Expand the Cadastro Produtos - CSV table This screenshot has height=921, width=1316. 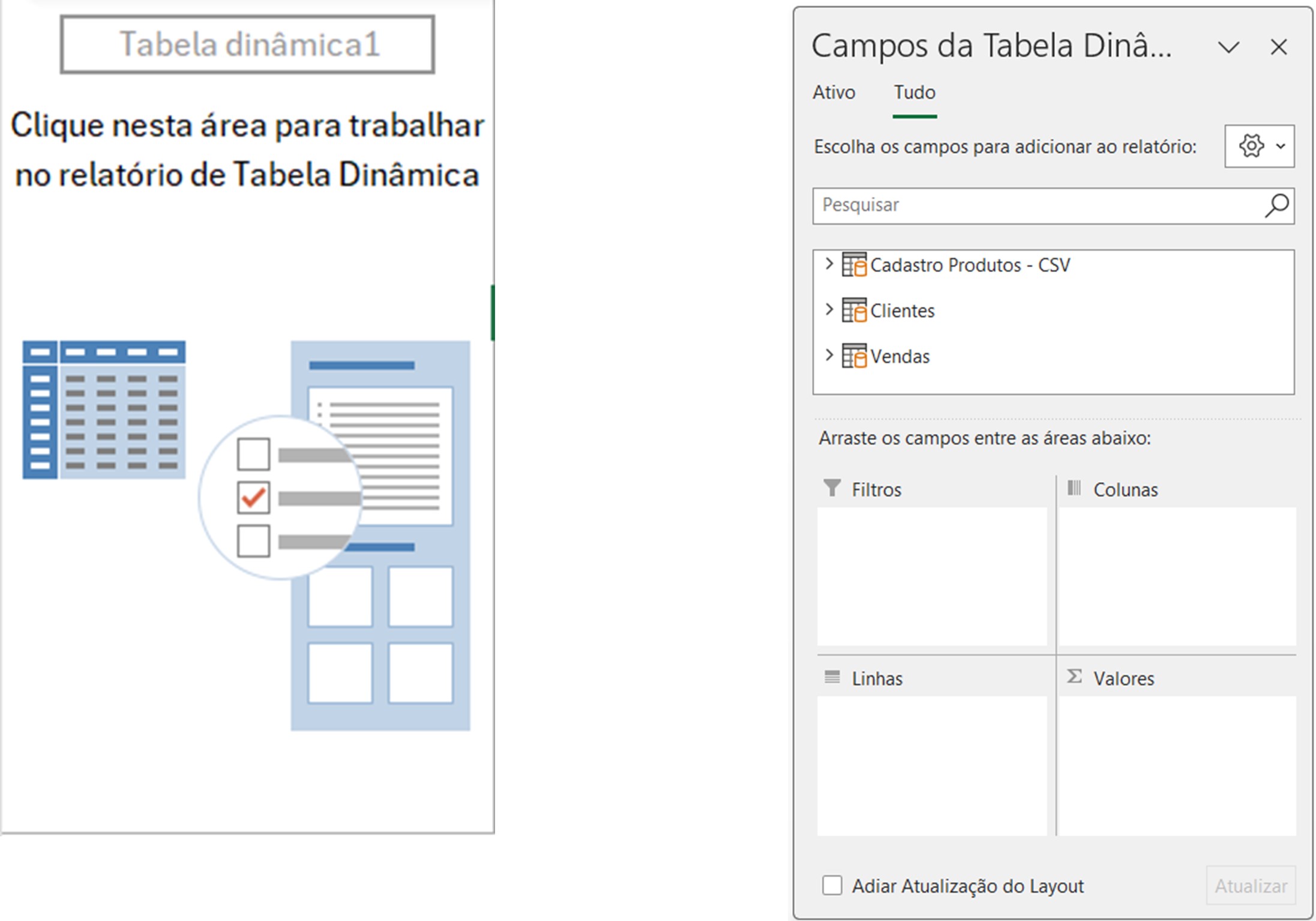tap(829, 264)
